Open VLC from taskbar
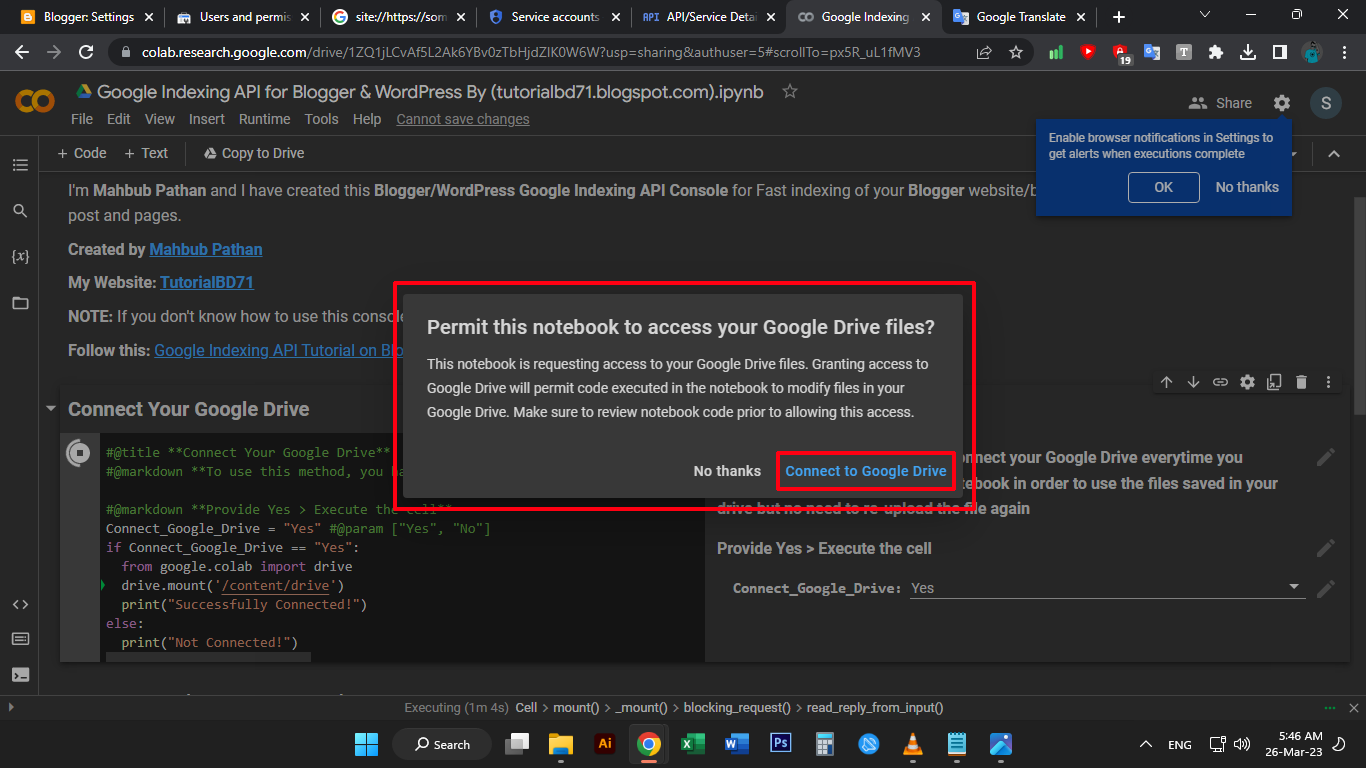This screenshot has width=1366, height=768. [912, 744]
